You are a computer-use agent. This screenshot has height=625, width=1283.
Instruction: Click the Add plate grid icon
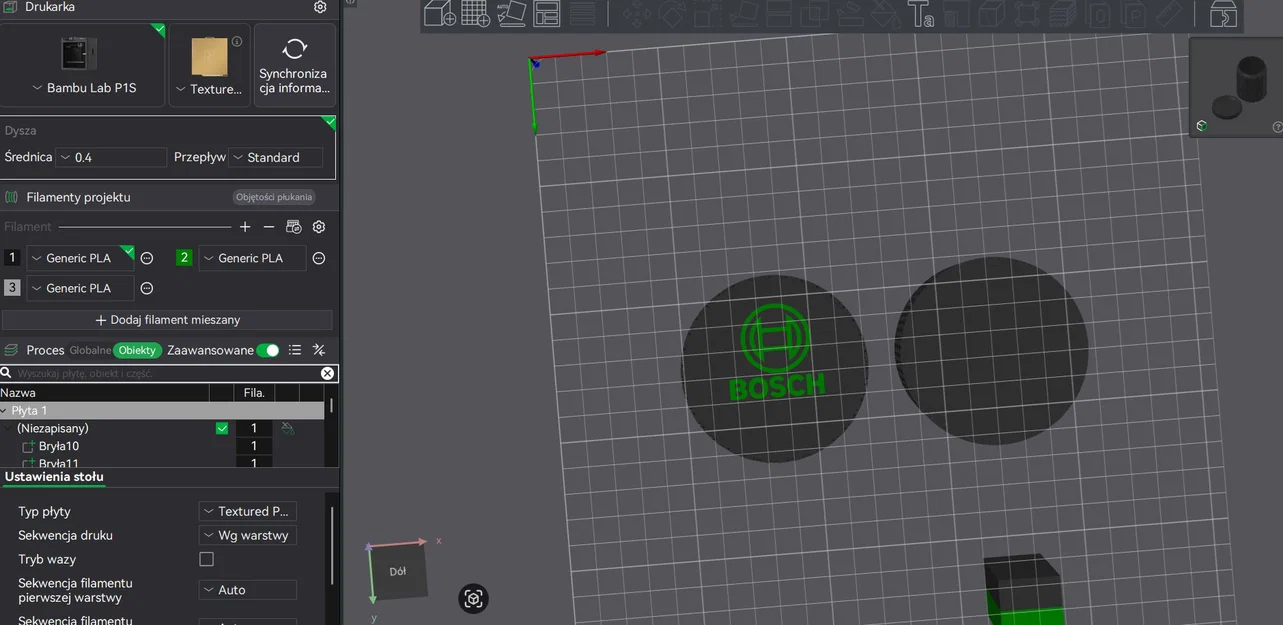(x=475, y=14)
